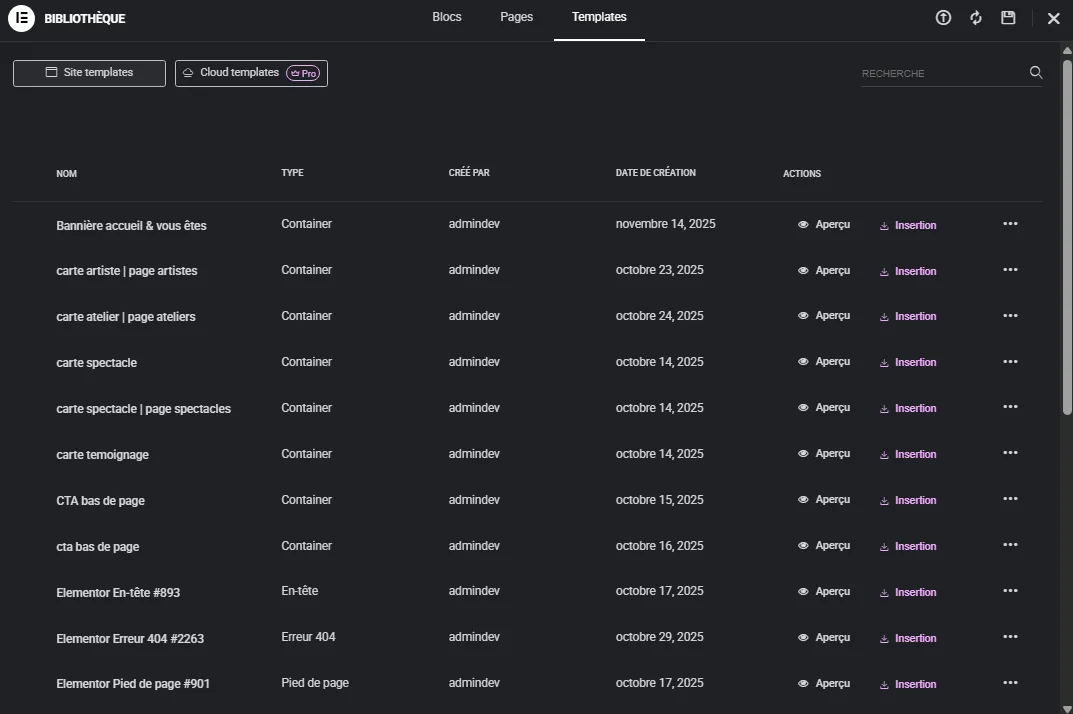The height and width of the screenshot is (714, 1073).
Task: Click the help question mark icon
Action: (x=942, y=17)
